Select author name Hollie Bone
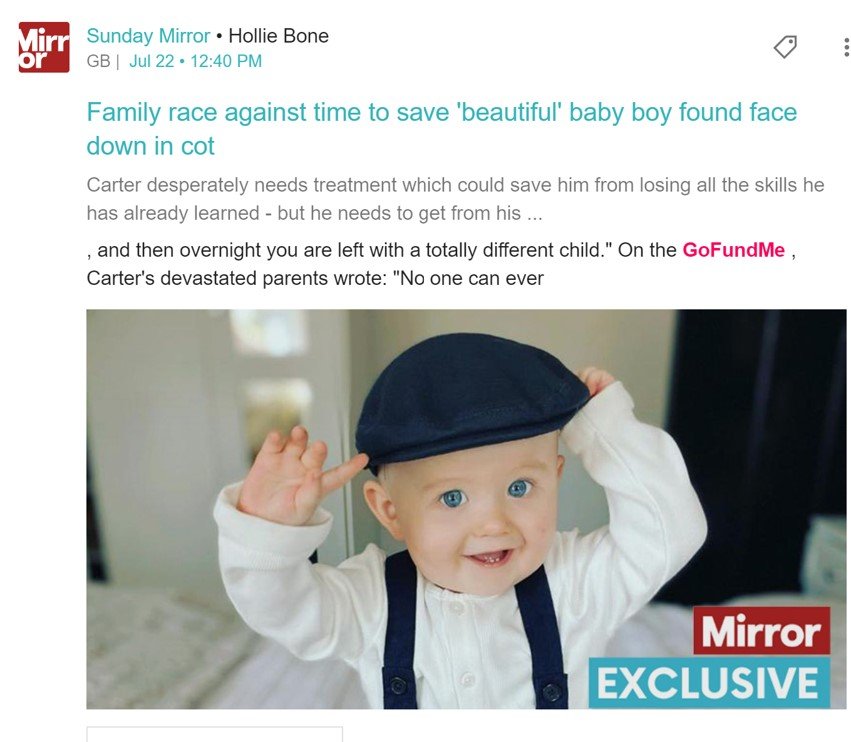 [x=278, y=36]
